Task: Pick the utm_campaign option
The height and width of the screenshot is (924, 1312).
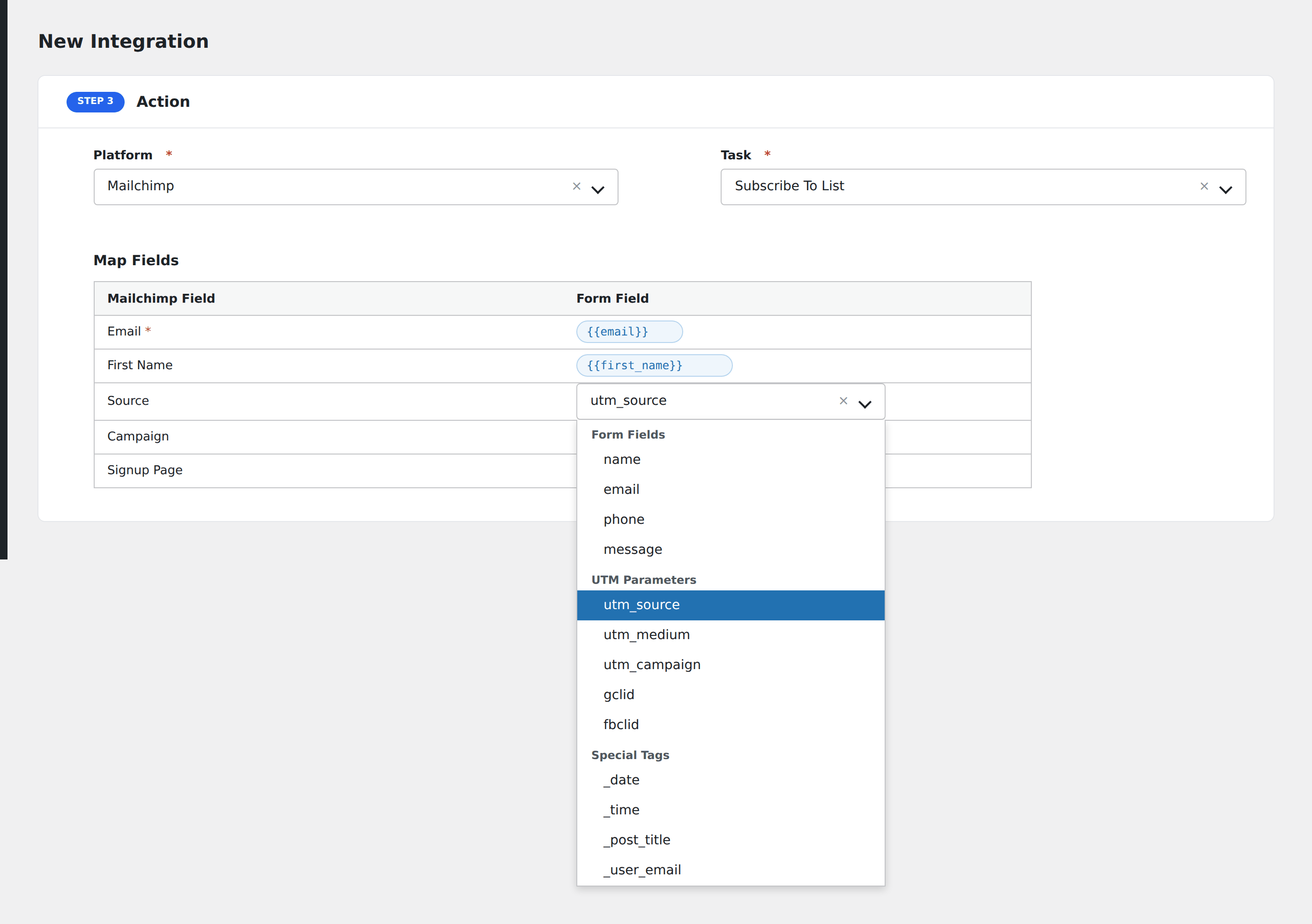Action: (731, 665)
